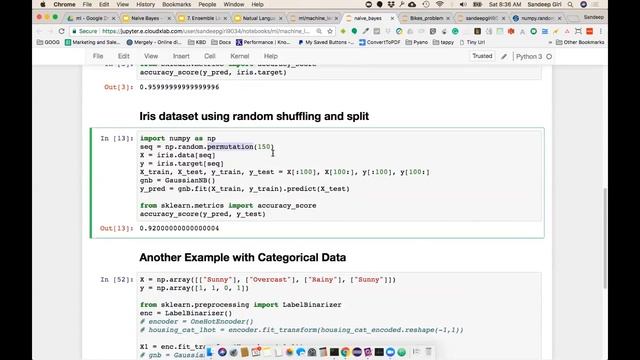Switch to the Natual Langu... browser tab
This screenshot has width=640, height=360.
tap(258, 18)
